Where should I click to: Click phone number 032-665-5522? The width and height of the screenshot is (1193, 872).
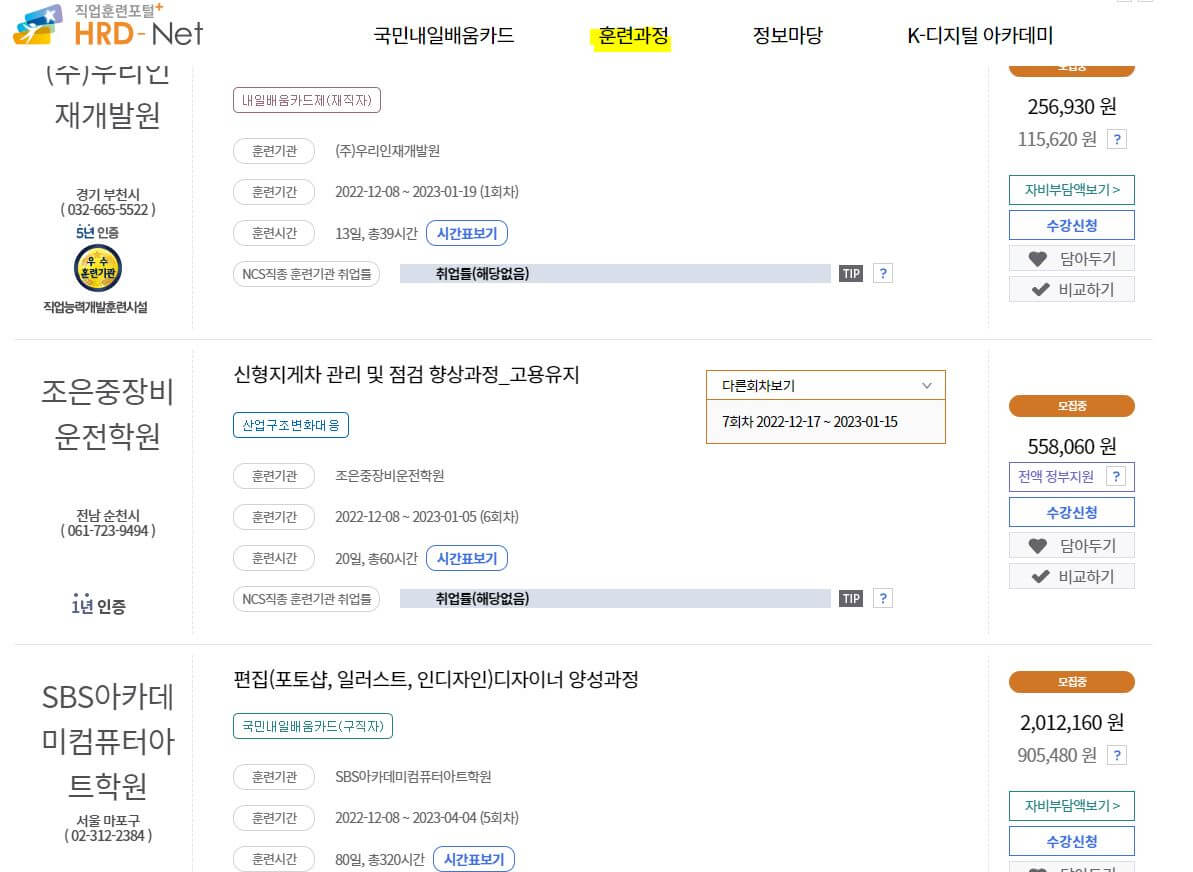pos(107,210)
